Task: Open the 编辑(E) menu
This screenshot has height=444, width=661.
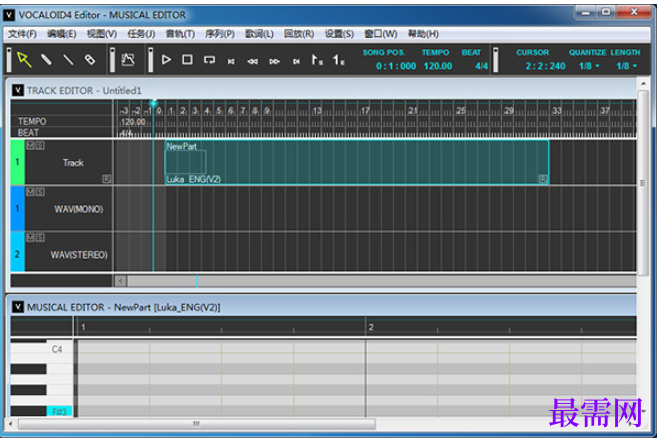Action: coord(62,34)
